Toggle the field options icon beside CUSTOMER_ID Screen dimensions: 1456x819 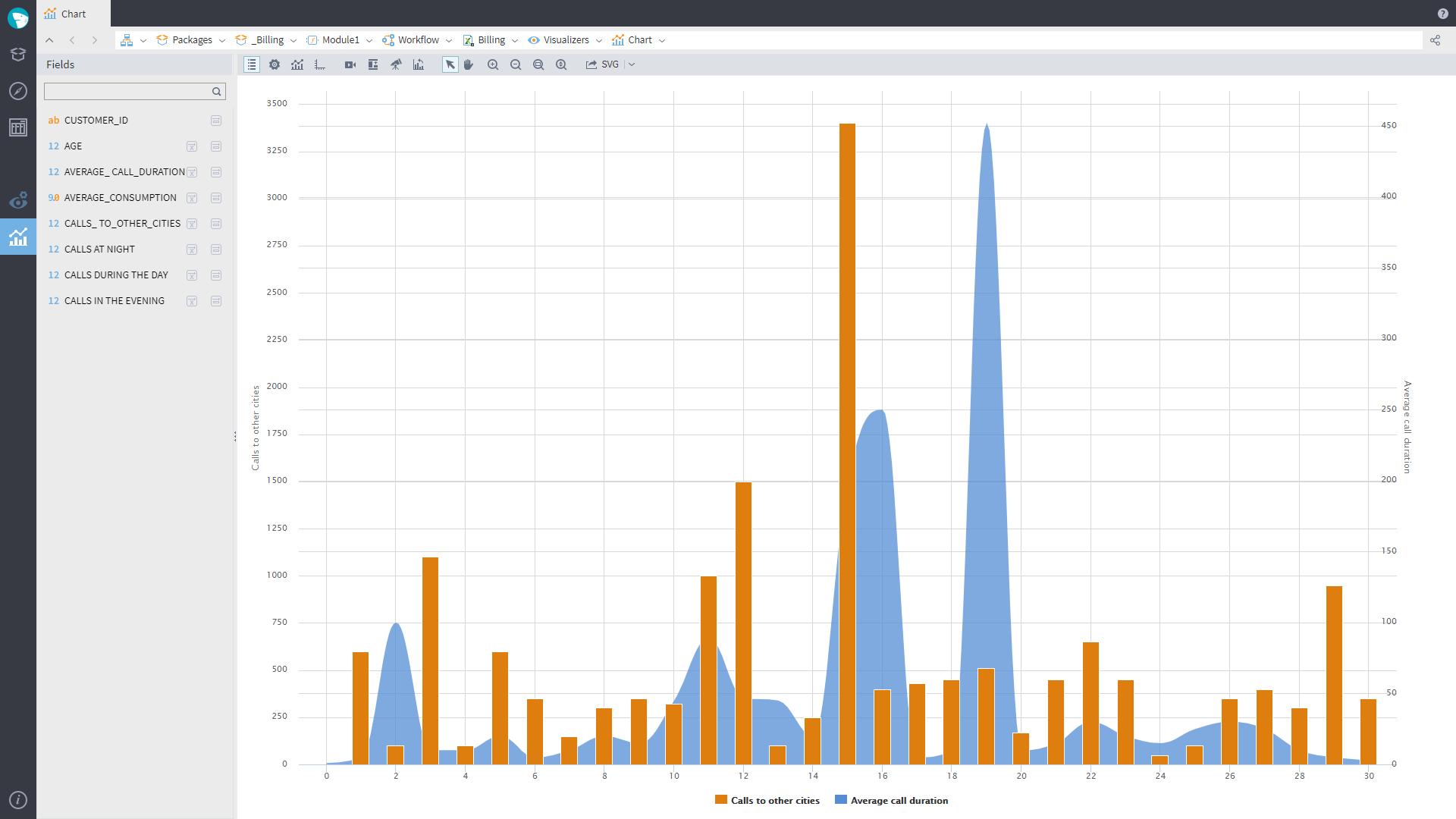[x=216, y=120]
